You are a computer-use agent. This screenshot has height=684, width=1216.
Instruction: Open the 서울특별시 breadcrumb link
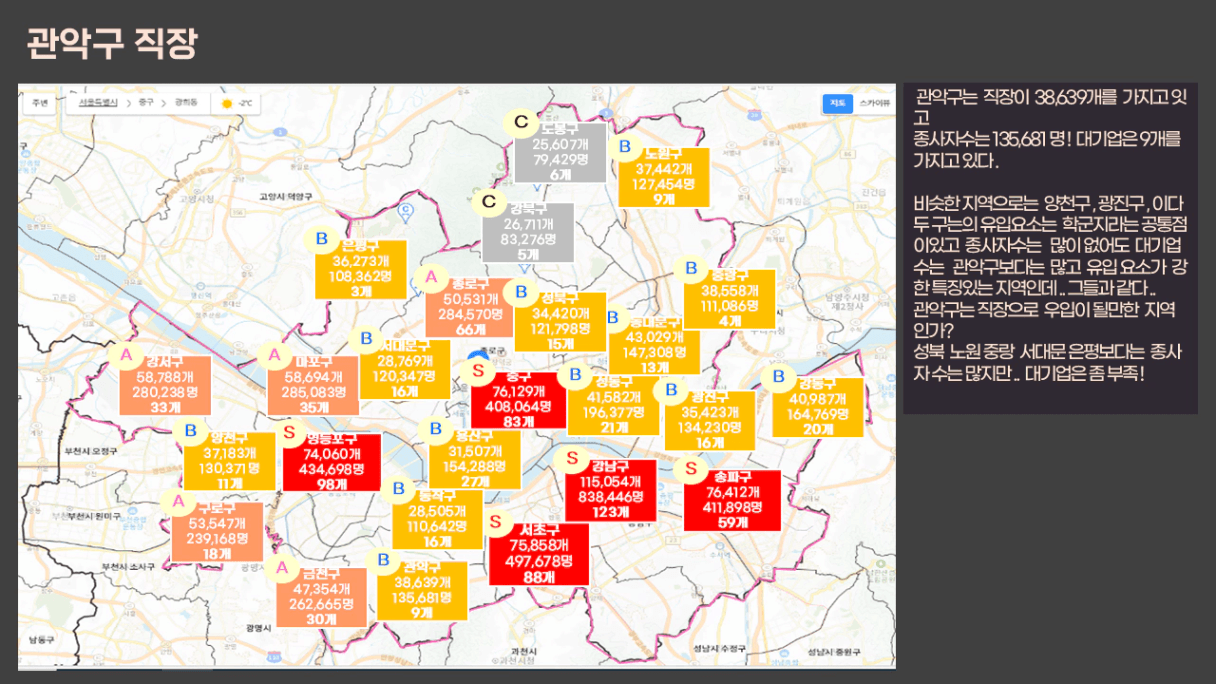pyautogui.click(x=99, y=102)
